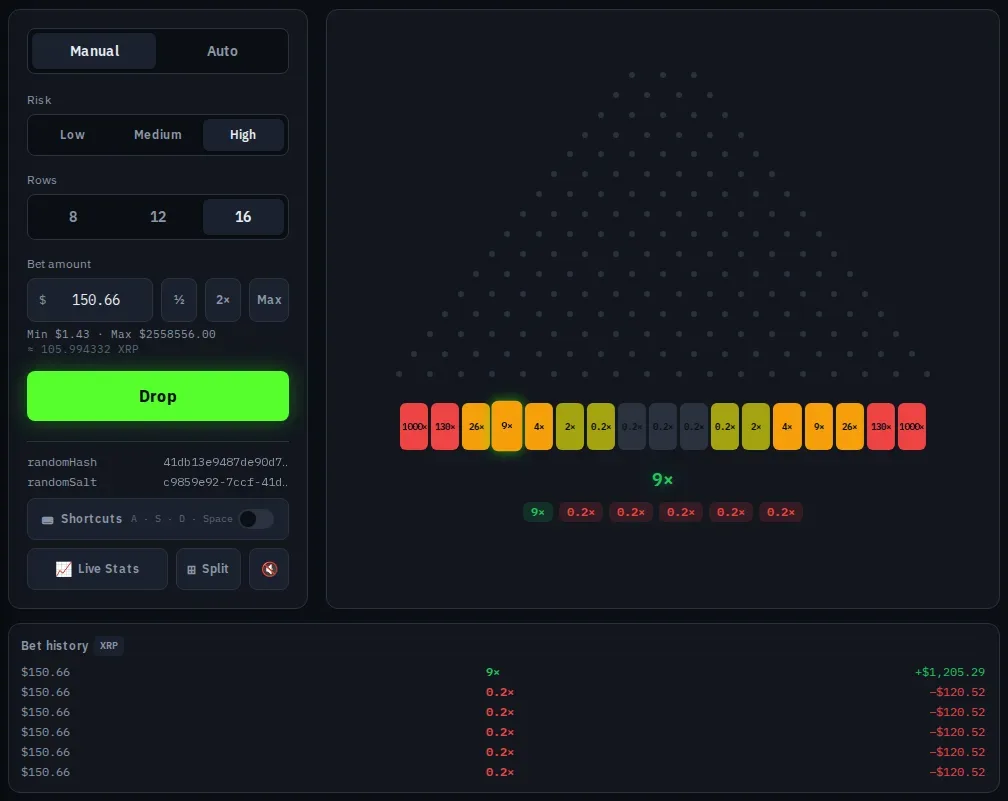
Task: Click the large green 9× result under the buckets
Action: click(x=662, y=480)
